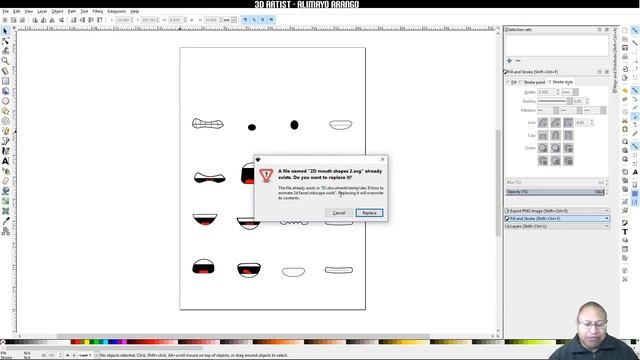Click the minus icon in Selection sets
The image size is (640, 360).
click(518, 60)
